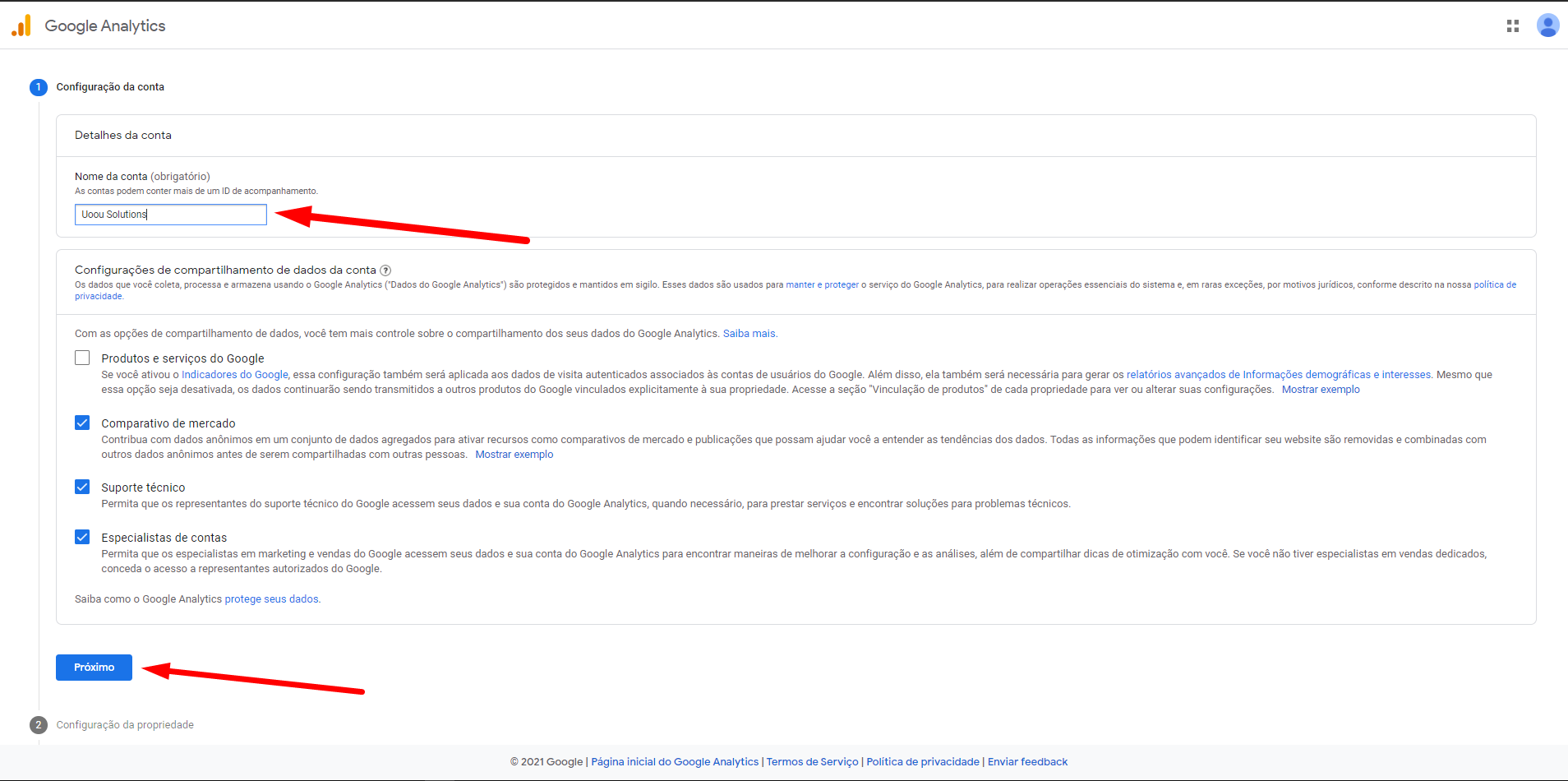Click the help icon beside data sharing settings
Viewport: 1568px width, 781px height.
point(385,270)
